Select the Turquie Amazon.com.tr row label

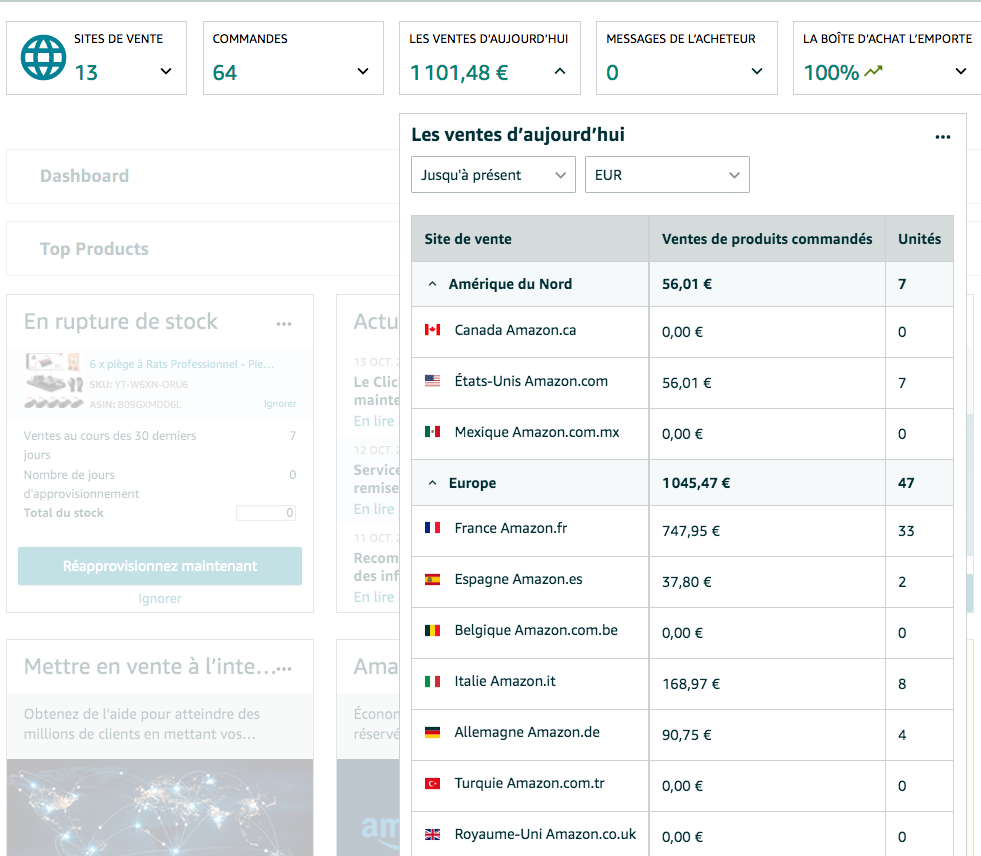tap(529, 783)
